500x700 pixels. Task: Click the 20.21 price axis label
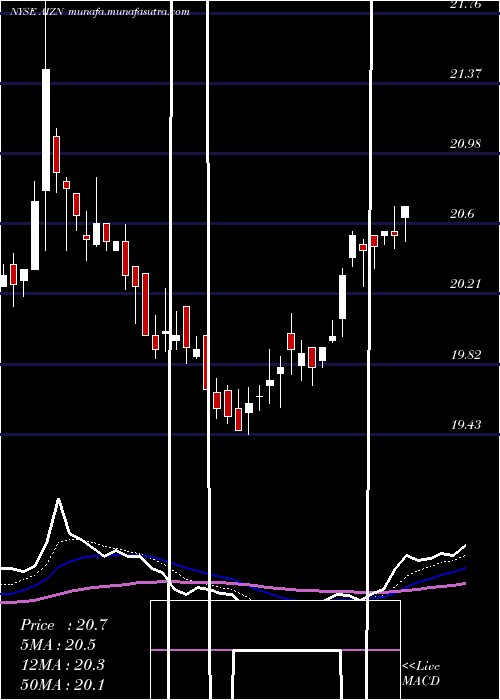pos(466,283)
